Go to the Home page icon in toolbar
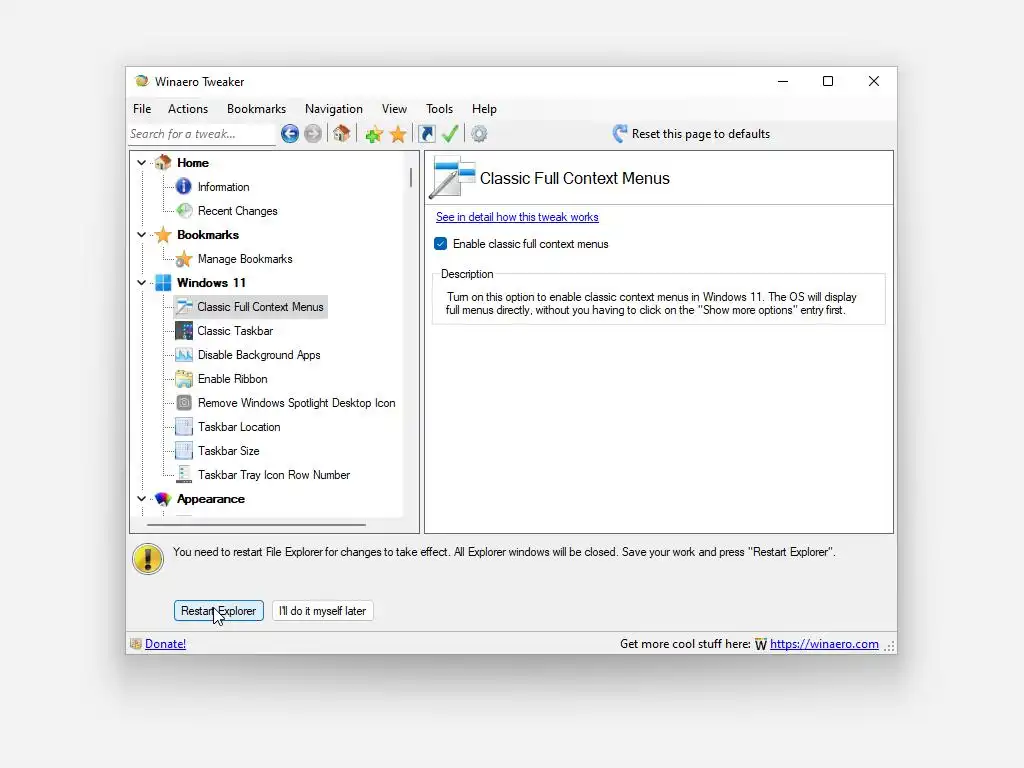 342,134
